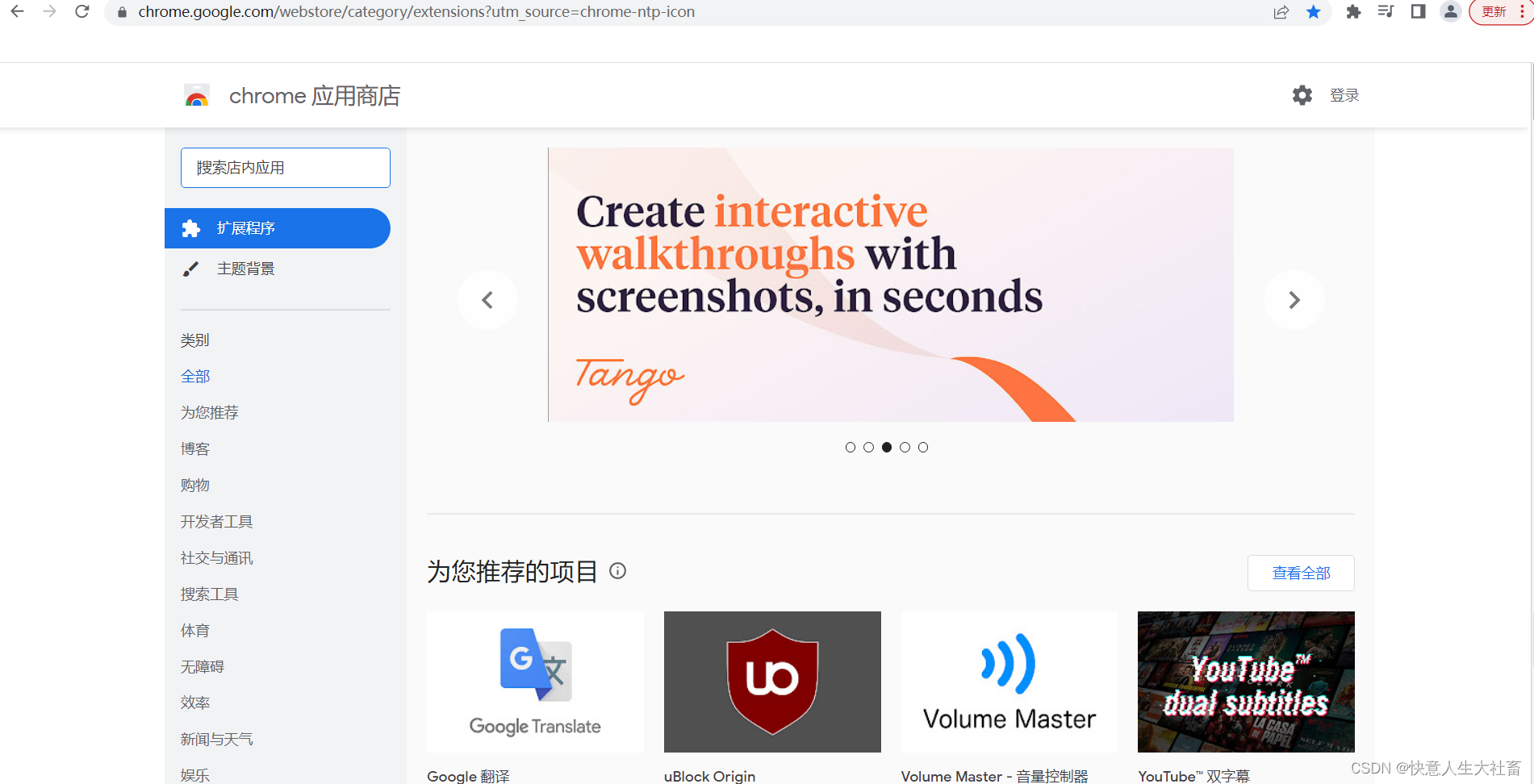Open the Volume Master extension card

point(1009,682)
